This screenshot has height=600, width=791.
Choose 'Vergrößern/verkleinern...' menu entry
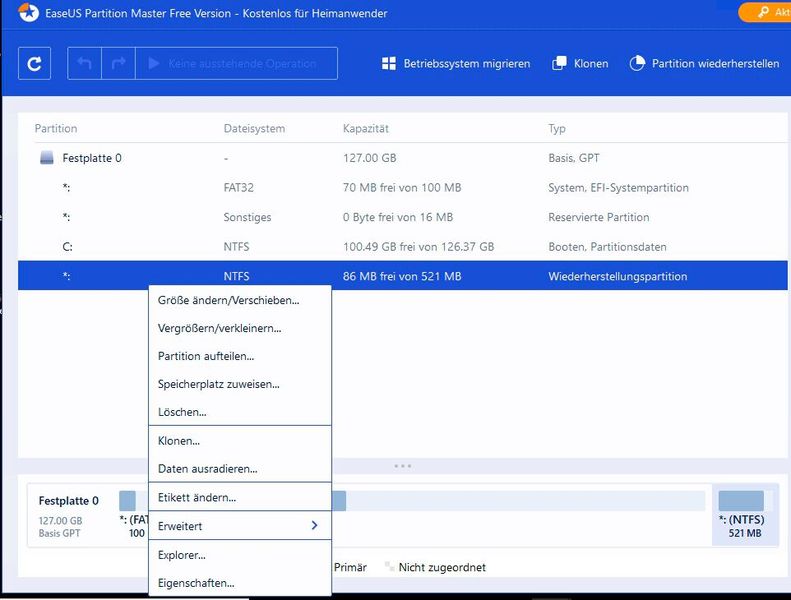pyautogui.click(x=240, y=329)
